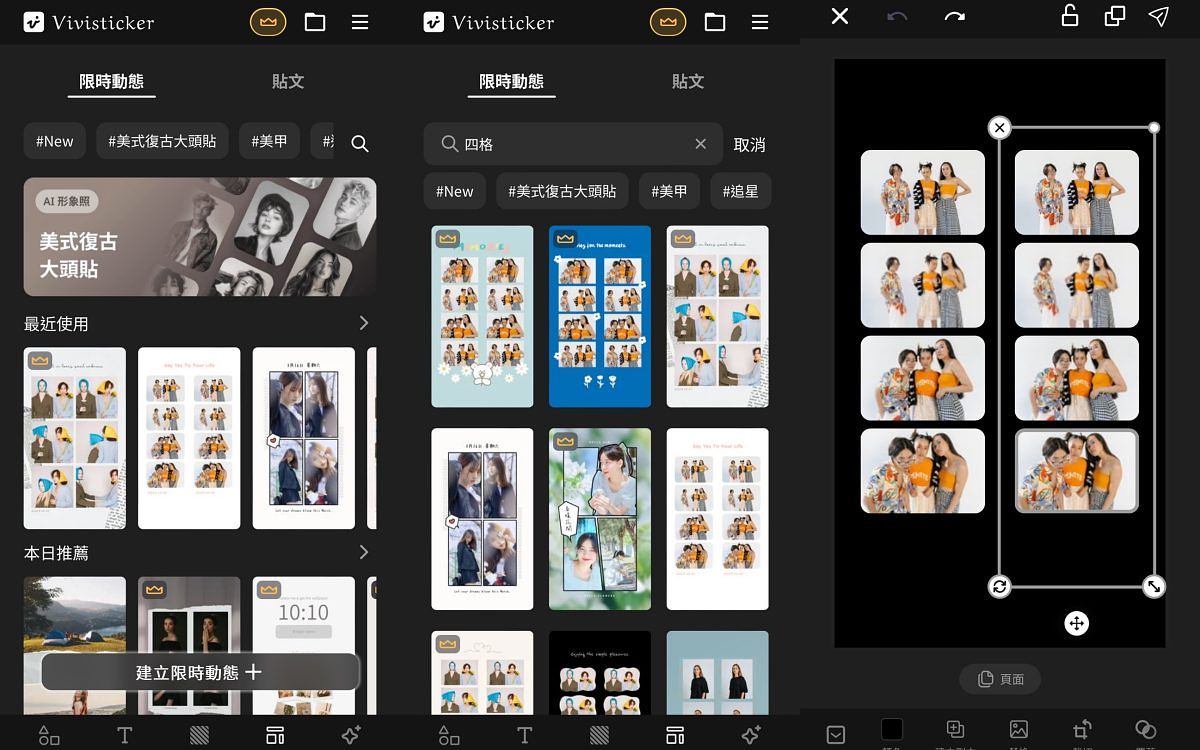The height and width of the screenshot is (750, 1200).
Task: Open the 美式復古大頭貼 AI banner
Action: [x=200, y=237]
